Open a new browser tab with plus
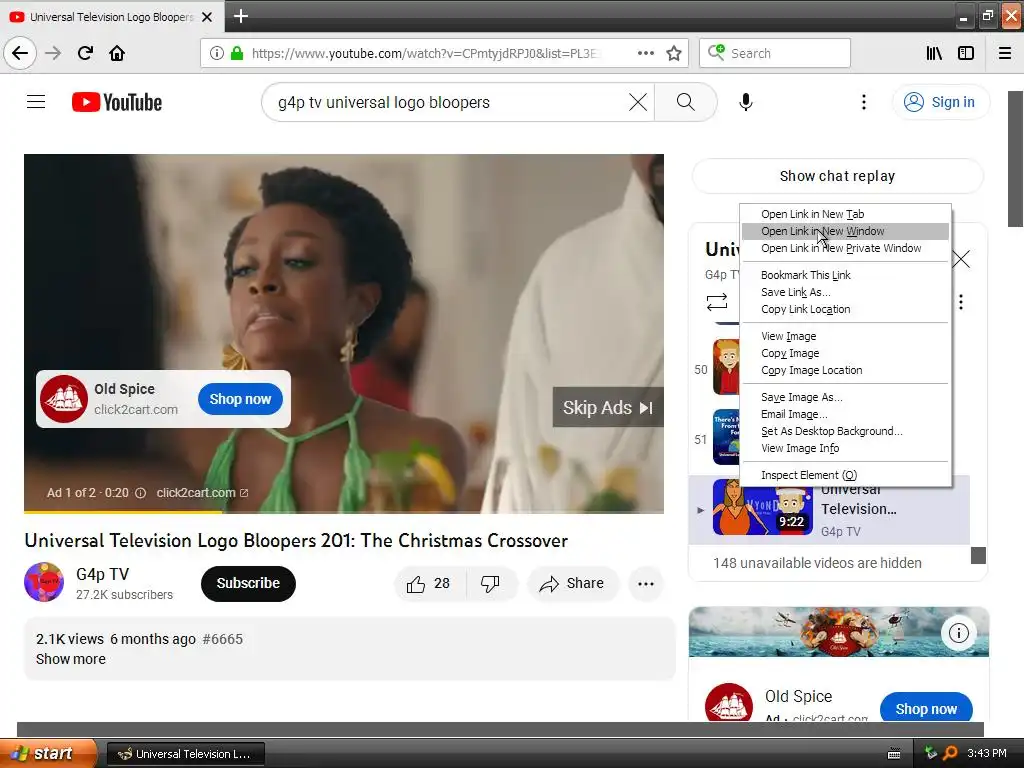The image size is (1024, 768). tap(241, 16)
